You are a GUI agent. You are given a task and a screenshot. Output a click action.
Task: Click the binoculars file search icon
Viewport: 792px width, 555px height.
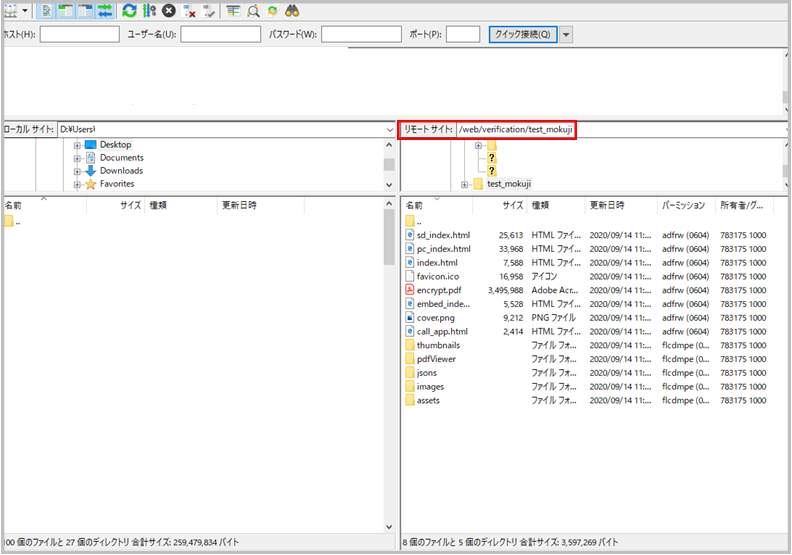pos(293,12)
